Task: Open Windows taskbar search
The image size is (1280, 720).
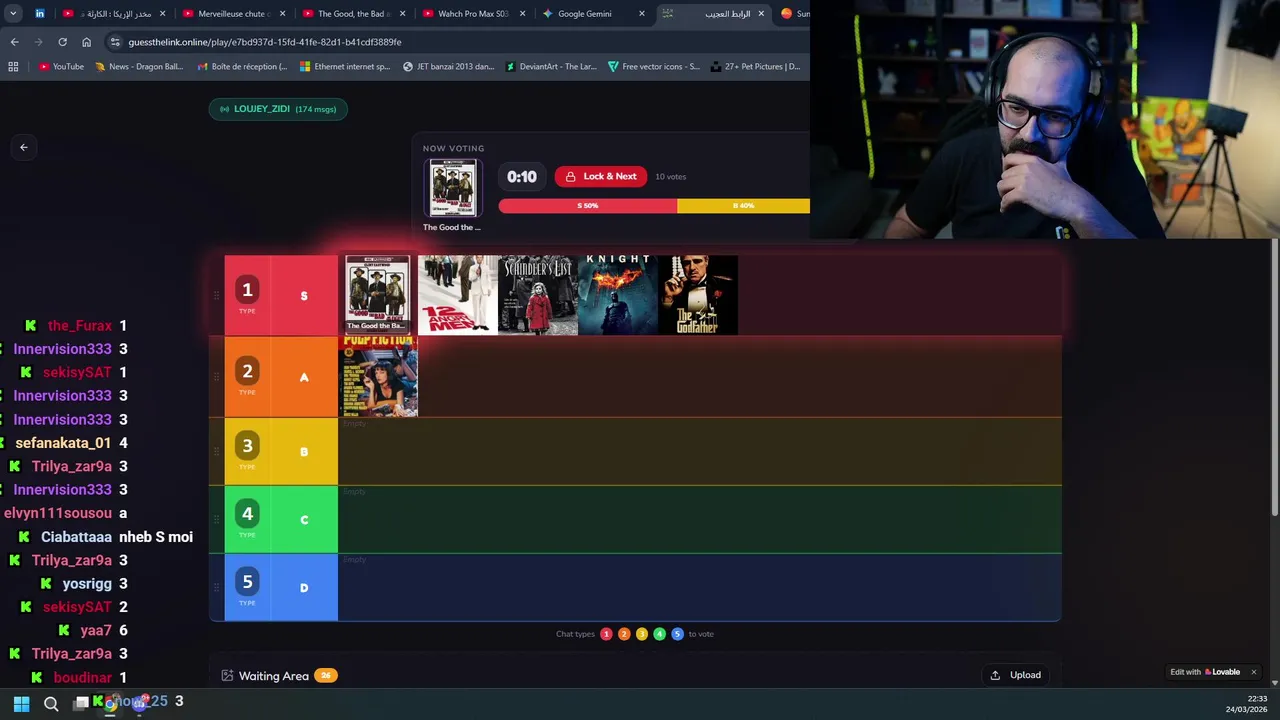Action: point(51,704)
